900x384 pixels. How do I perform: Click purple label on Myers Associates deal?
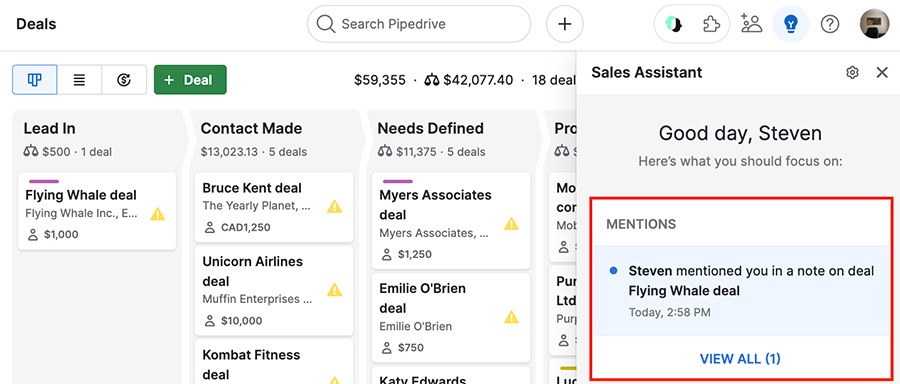(397, 181)
